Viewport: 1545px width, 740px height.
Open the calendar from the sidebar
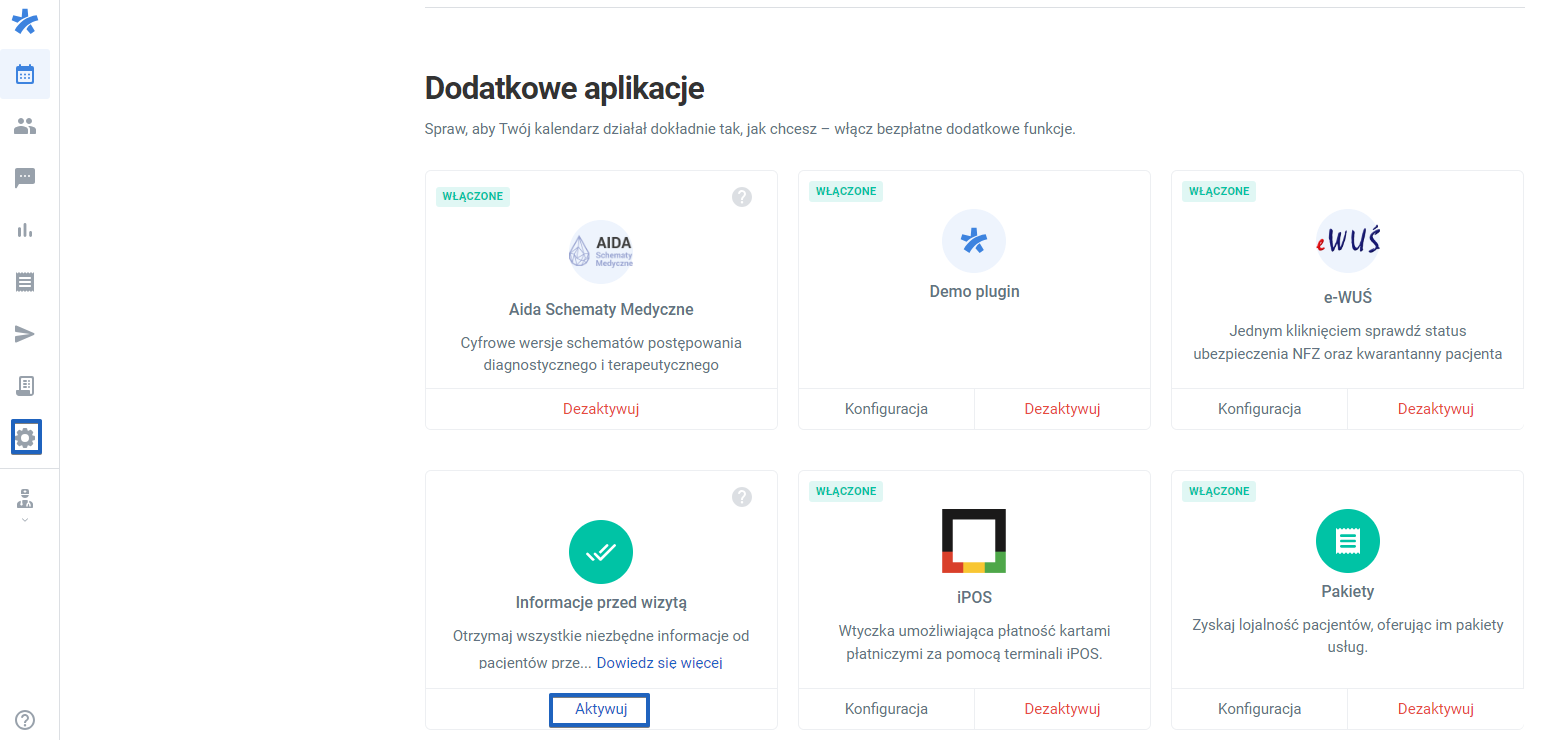pos(25,73)
